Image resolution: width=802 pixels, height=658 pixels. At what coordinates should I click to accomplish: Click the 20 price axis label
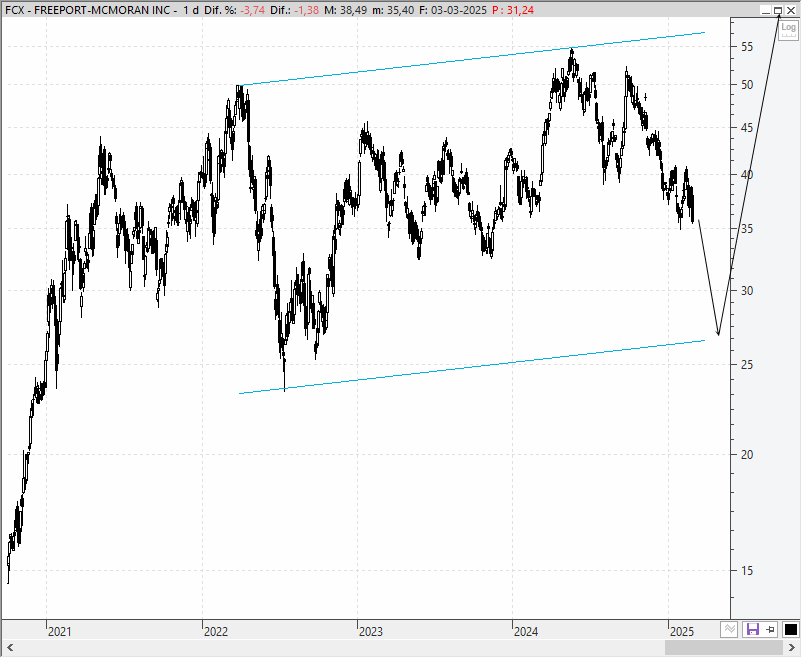click(747, 455)
